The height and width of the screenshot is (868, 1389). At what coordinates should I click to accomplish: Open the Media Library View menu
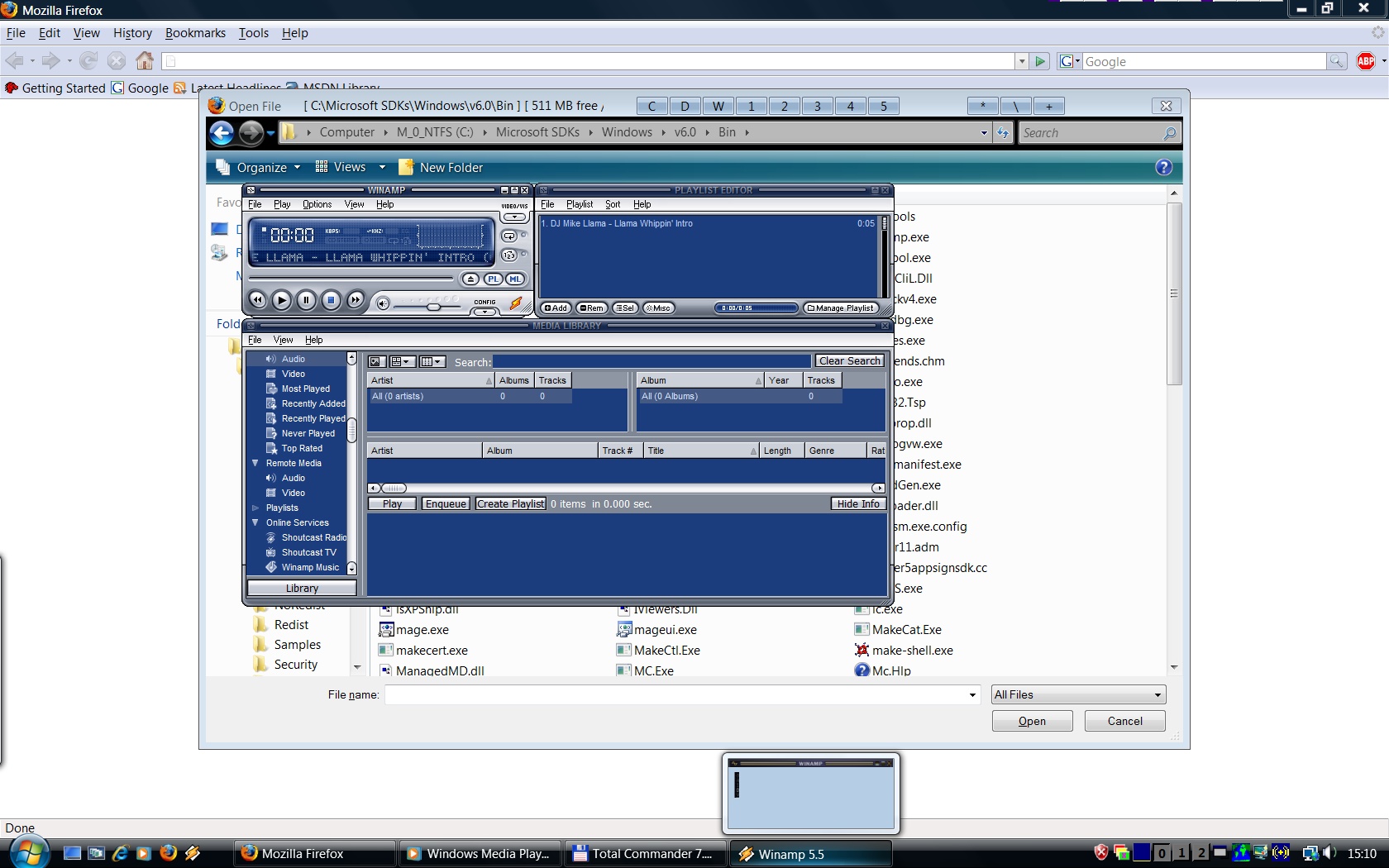tap(284, 340)
